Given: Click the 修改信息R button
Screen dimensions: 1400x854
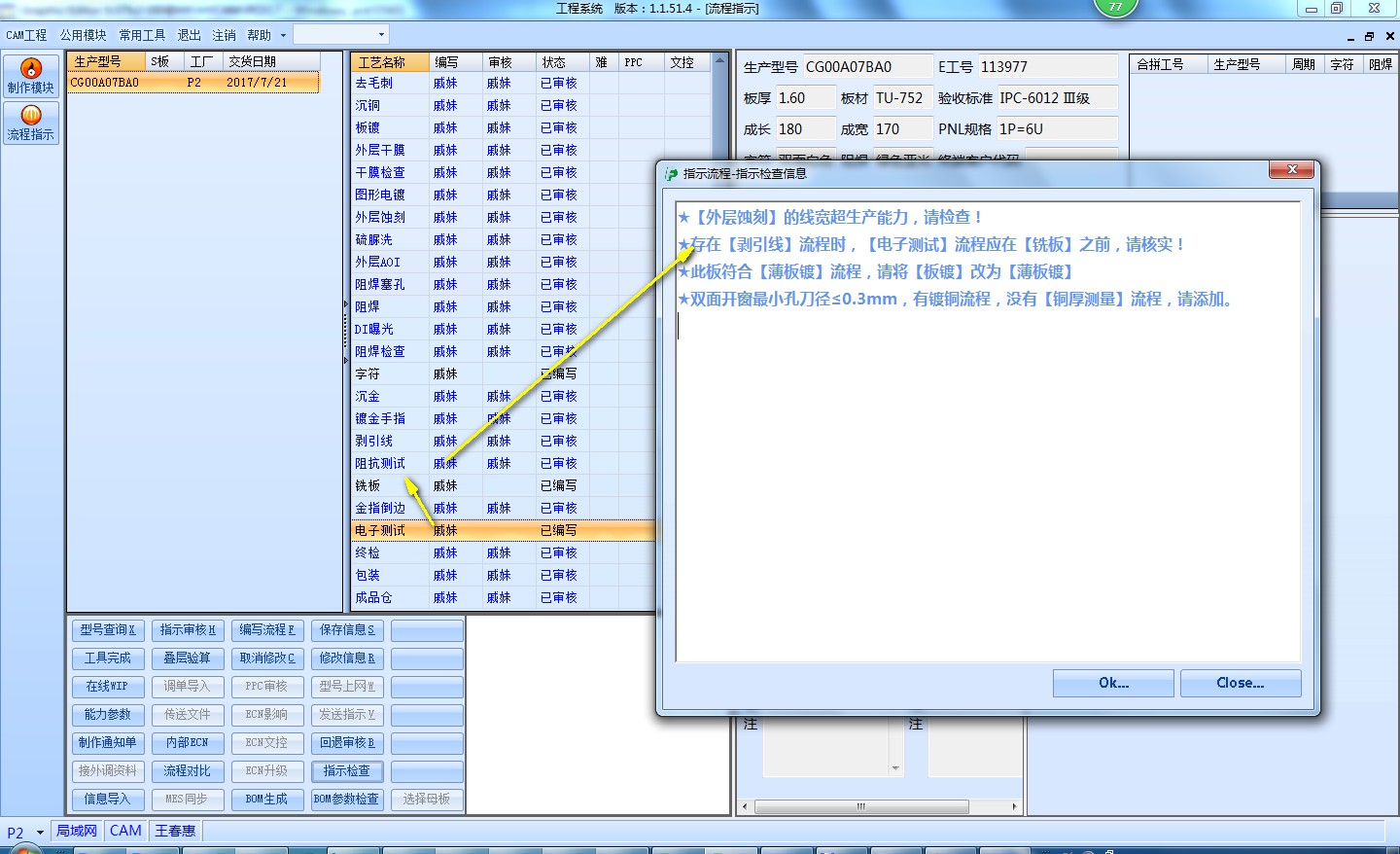Looking at the screenshot, I should 347,658.
